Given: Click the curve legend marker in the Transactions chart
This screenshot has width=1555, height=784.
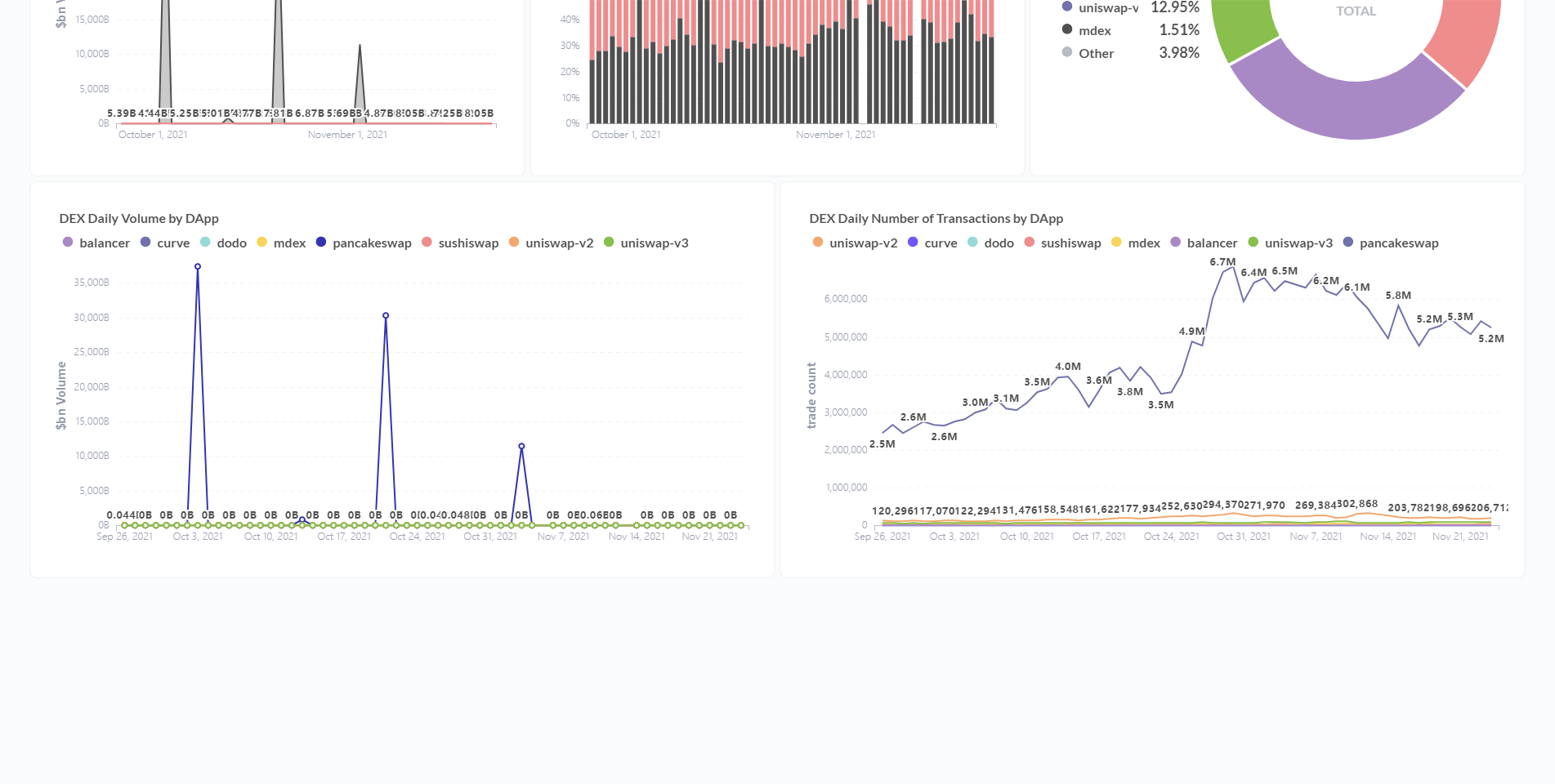Looking at the screenshot, I should tap(912, 243).
